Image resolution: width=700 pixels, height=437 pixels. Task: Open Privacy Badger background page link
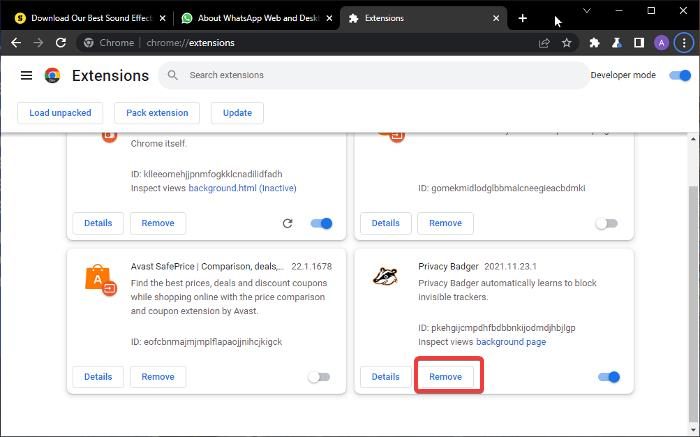tap(510, 342)
